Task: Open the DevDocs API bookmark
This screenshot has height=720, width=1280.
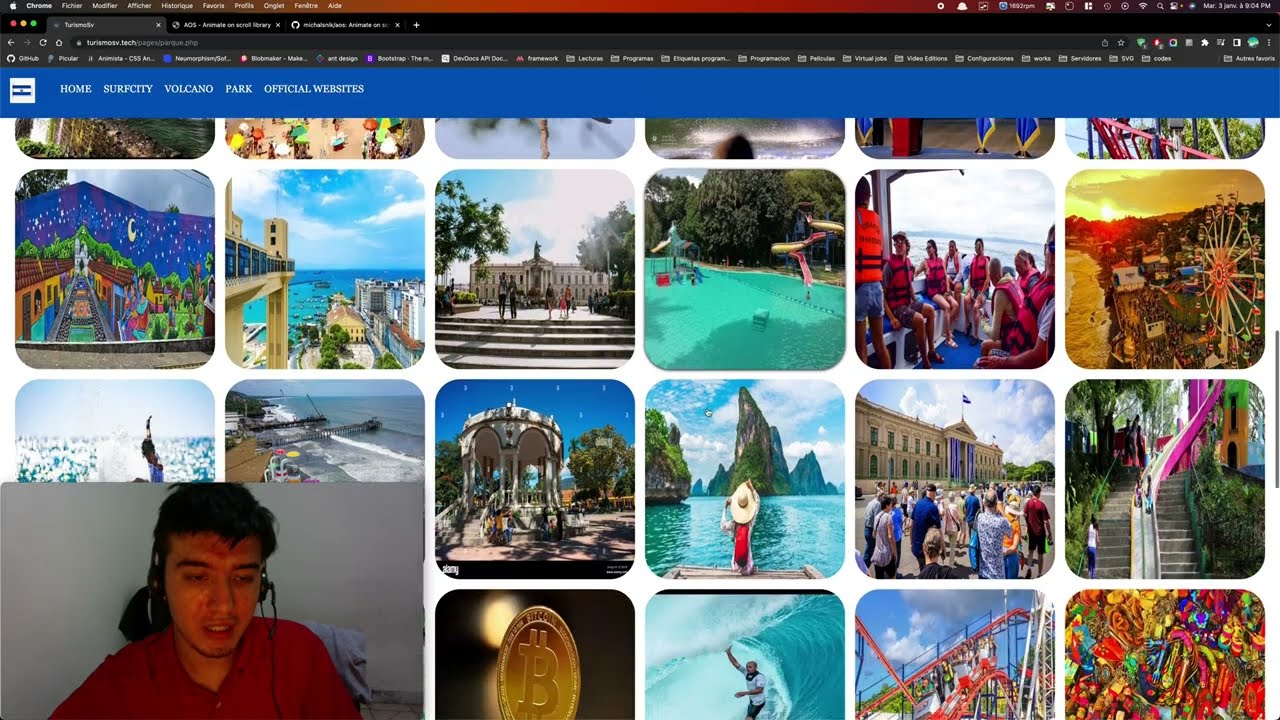Action: click(x=474, y=58)
